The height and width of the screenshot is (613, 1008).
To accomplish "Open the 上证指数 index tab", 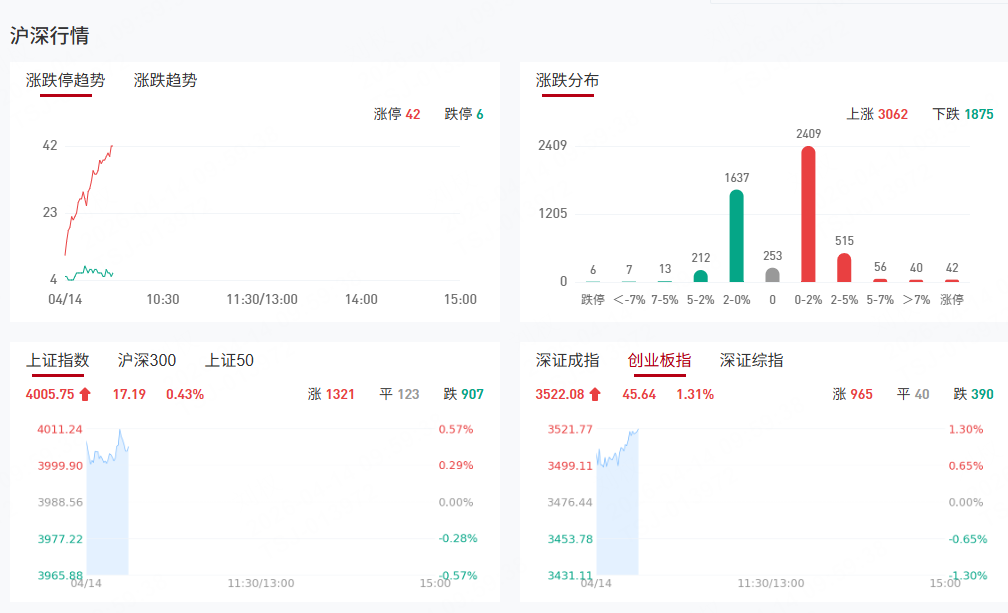I will click(x=57, y=360).
